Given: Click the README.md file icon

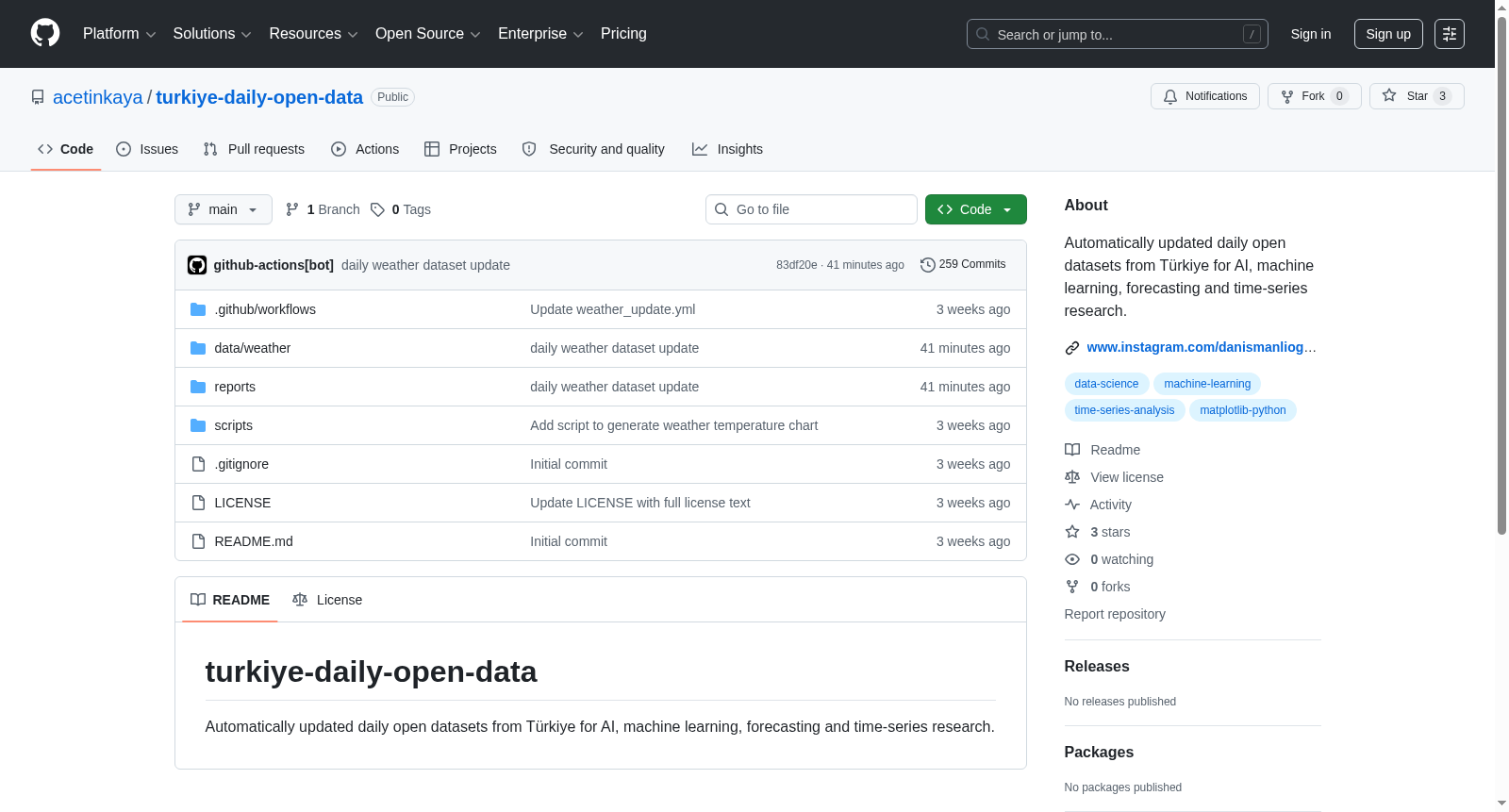Looking at the screenshot, I should [x=198, y=541].
